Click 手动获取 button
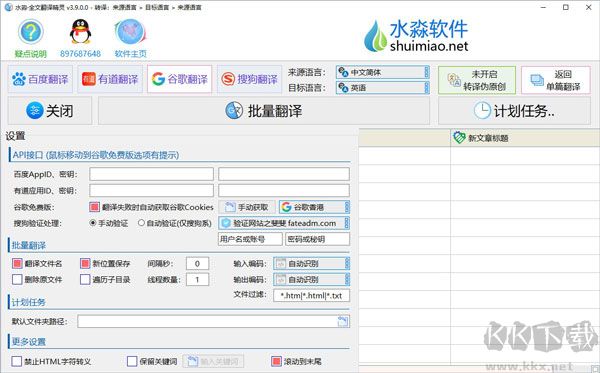Image resolution: width=600 pixels, height=373 pixels. pos(247,207)
